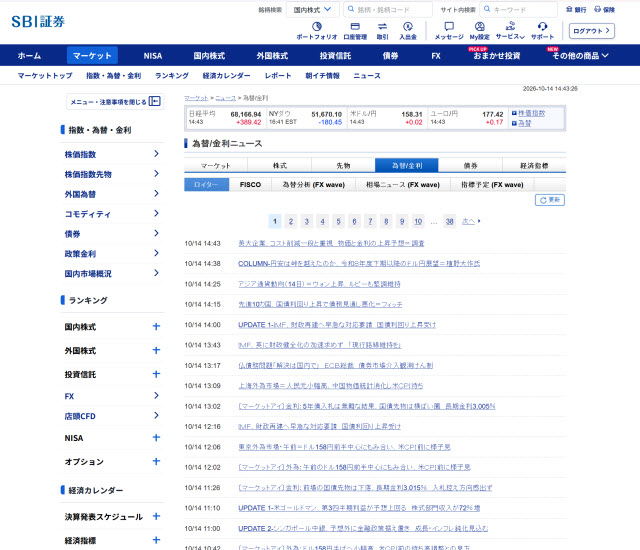Expand オプション plus icon
The height and width of the screenshot is (550, 640).
click(x=156, y=461)
